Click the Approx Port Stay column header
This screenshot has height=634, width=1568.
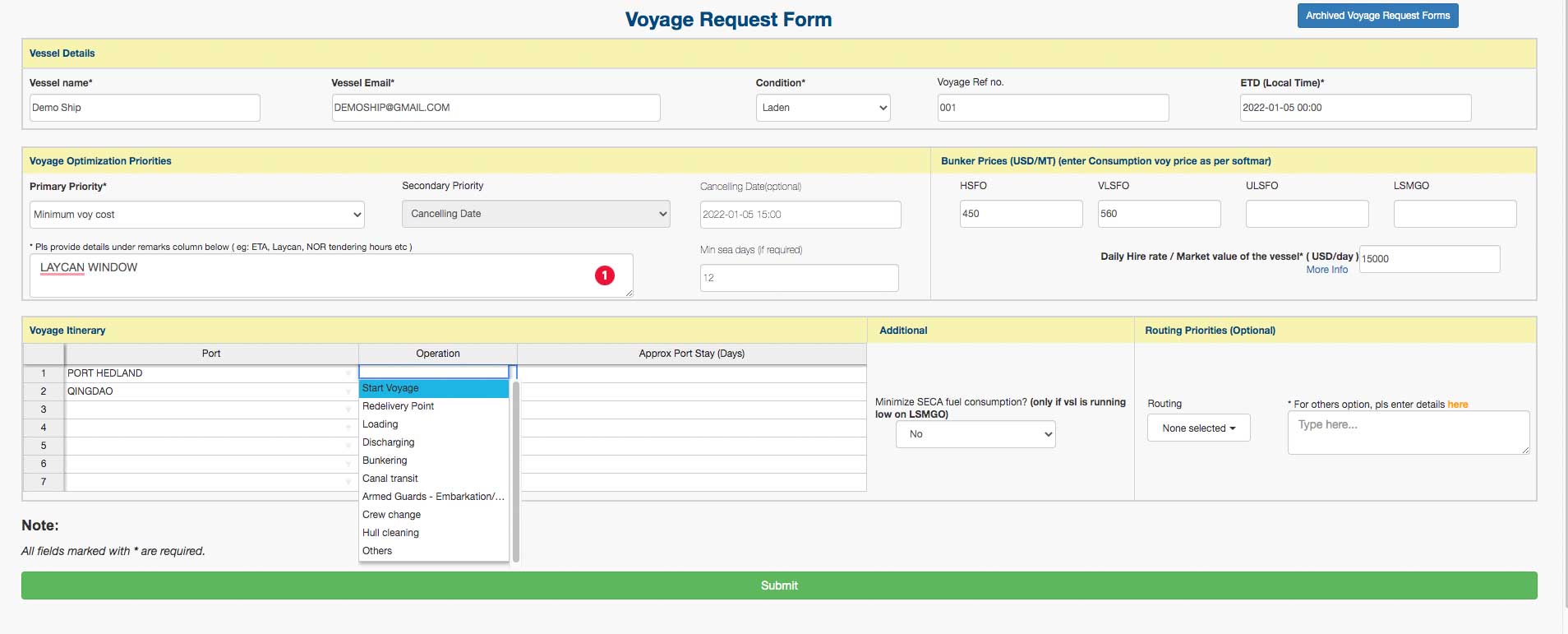tap(692, 354)
